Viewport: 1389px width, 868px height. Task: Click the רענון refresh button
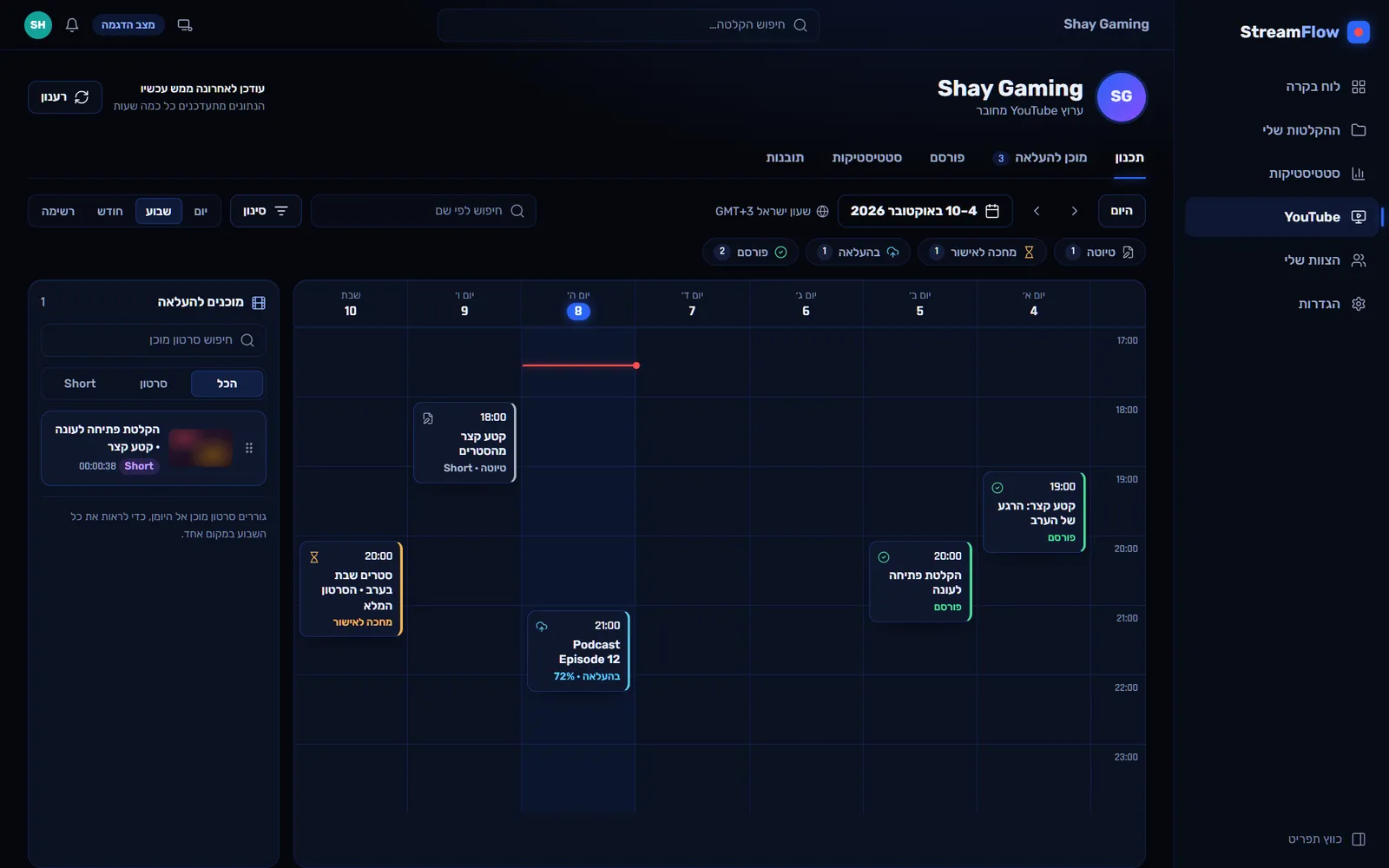click(x=65, y=97)
